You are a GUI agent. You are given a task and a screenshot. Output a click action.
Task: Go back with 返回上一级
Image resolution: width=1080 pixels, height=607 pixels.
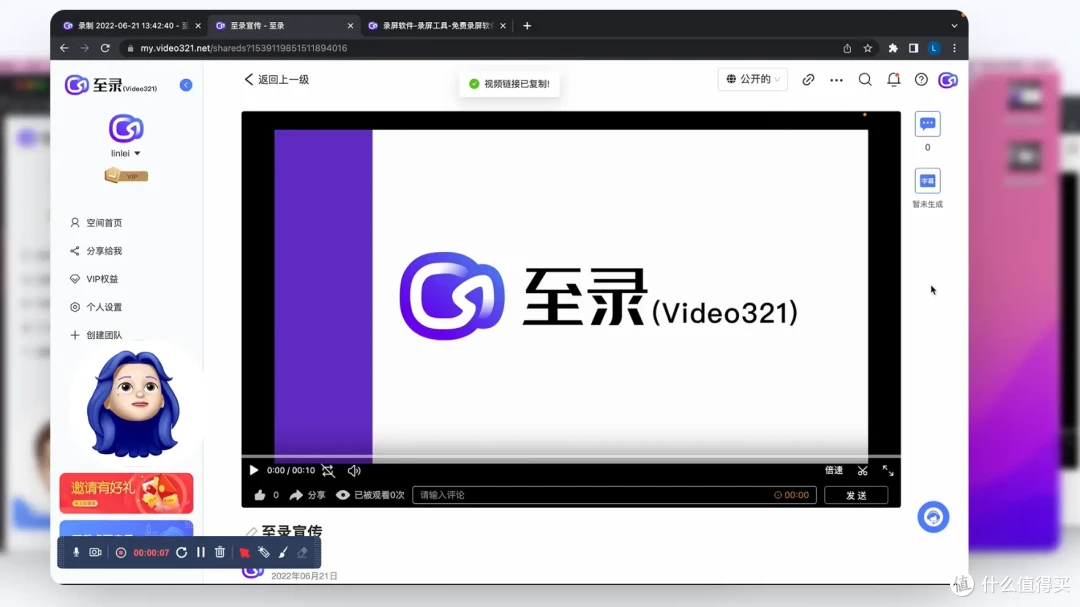pos(277,79)
